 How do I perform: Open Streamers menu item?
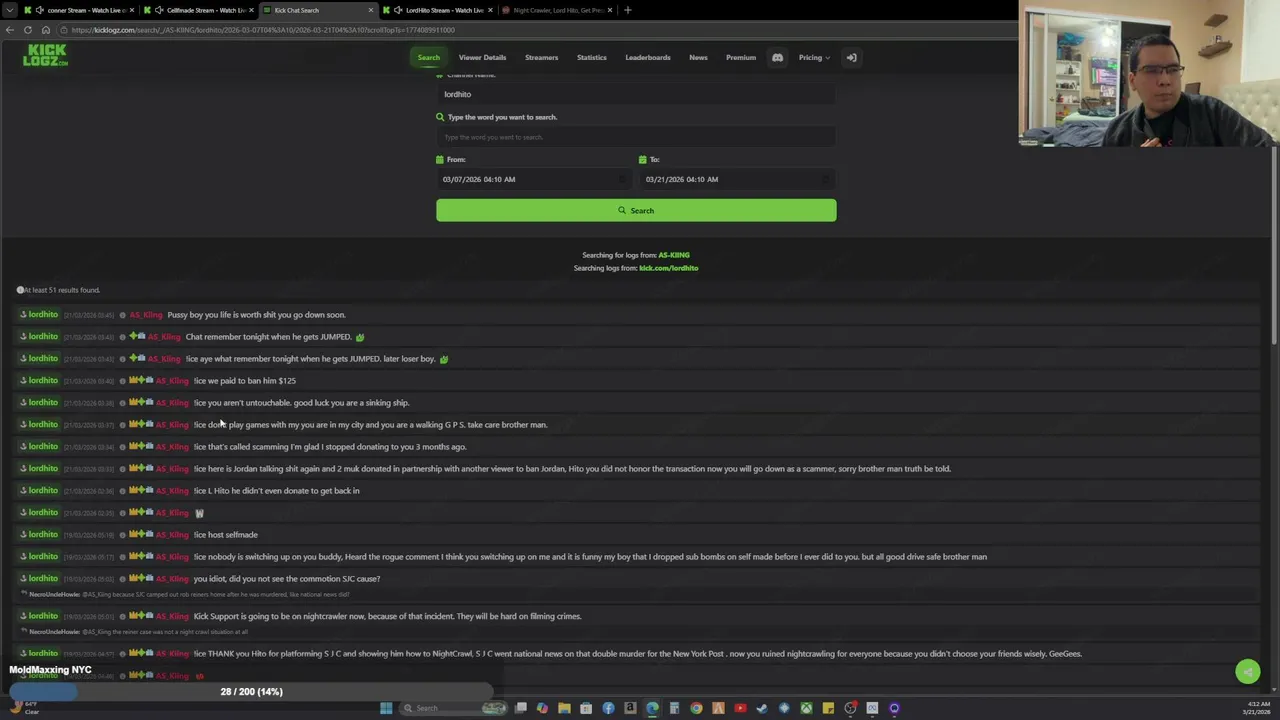coord(541,57)
